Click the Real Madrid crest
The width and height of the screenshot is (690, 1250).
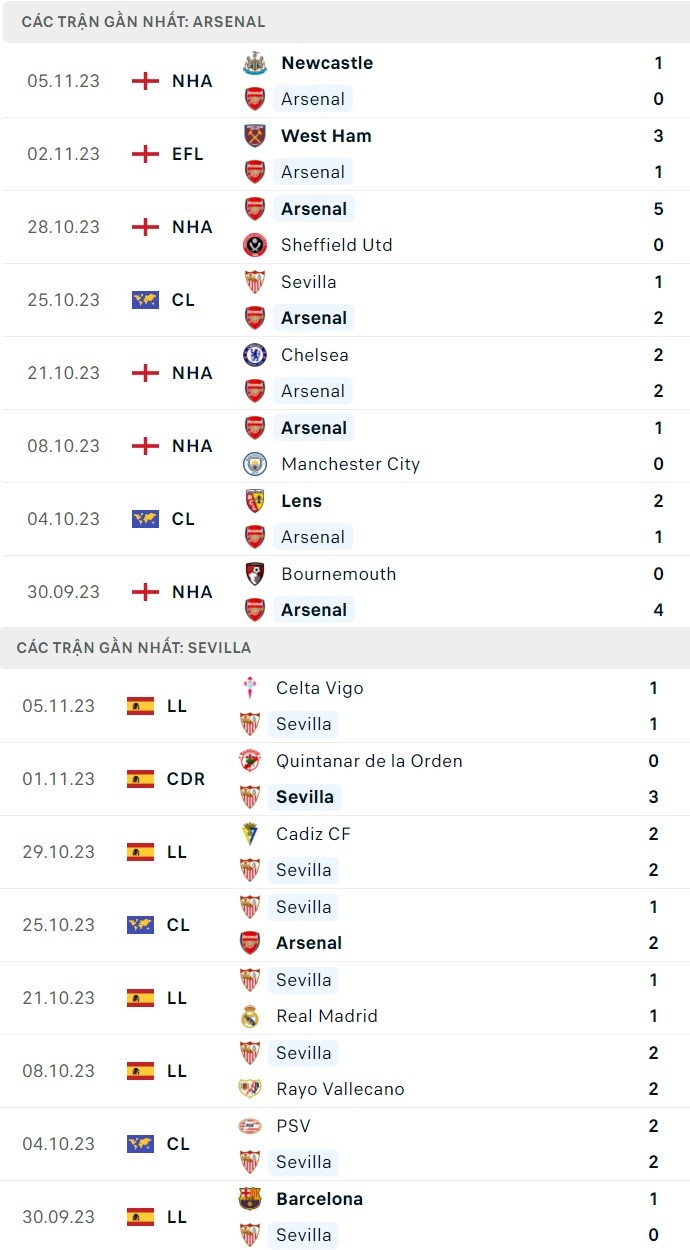tap(250, 1016)
